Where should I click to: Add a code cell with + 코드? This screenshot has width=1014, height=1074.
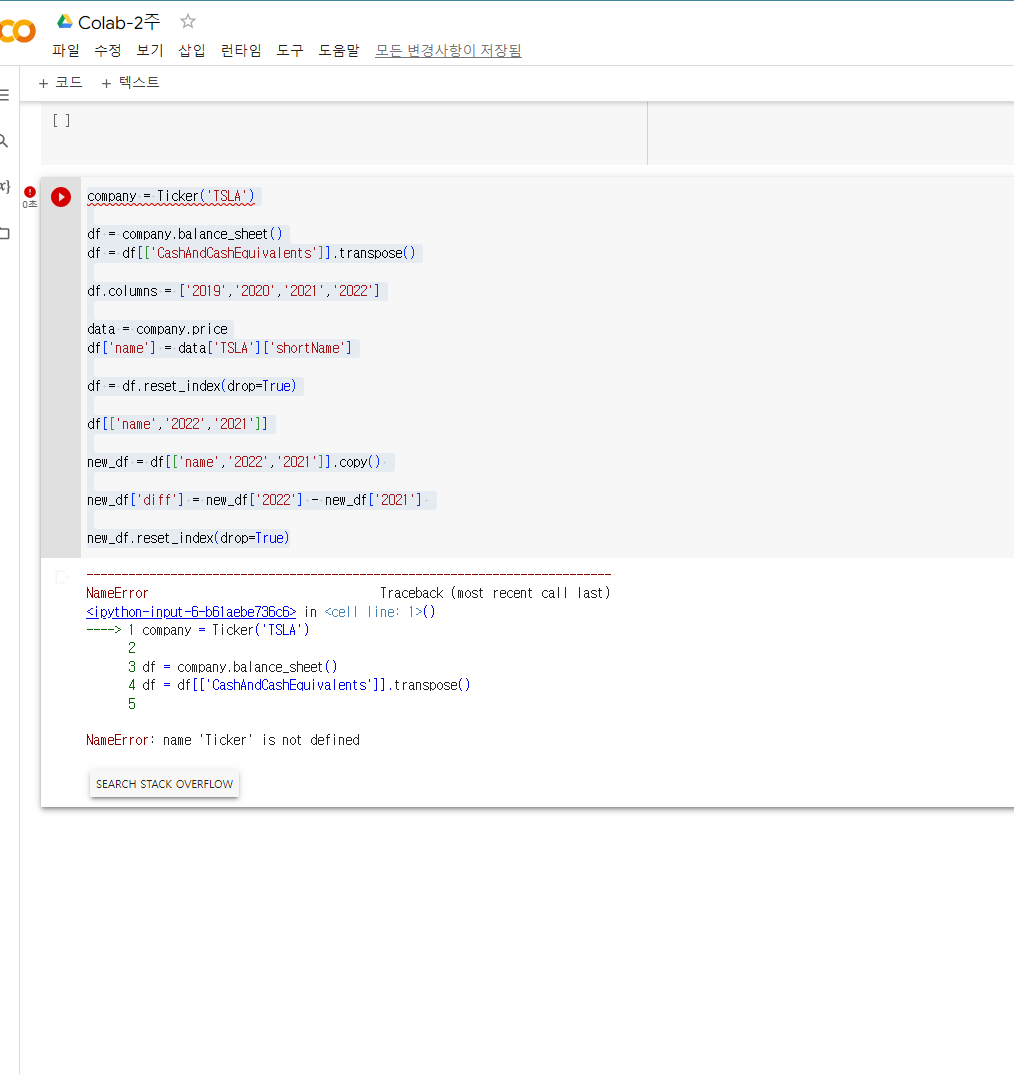pos(60,83)
